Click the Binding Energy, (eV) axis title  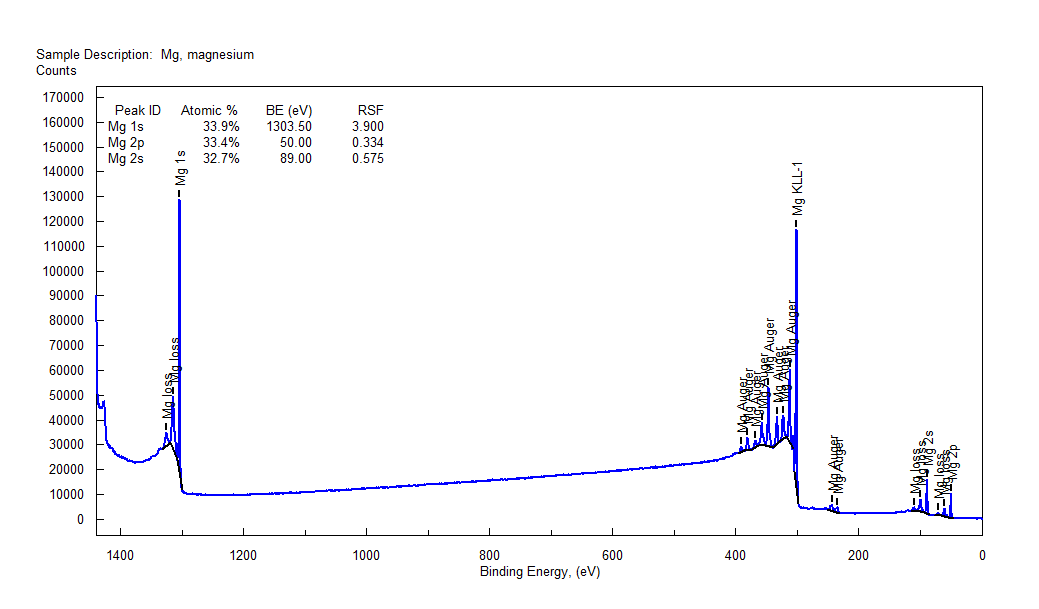pos(540,572)
